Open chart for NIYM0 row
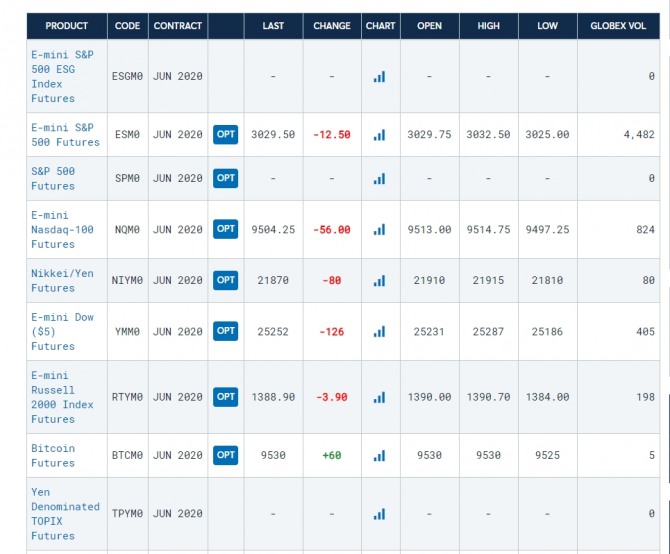670x554 pixels. [379, 281]
